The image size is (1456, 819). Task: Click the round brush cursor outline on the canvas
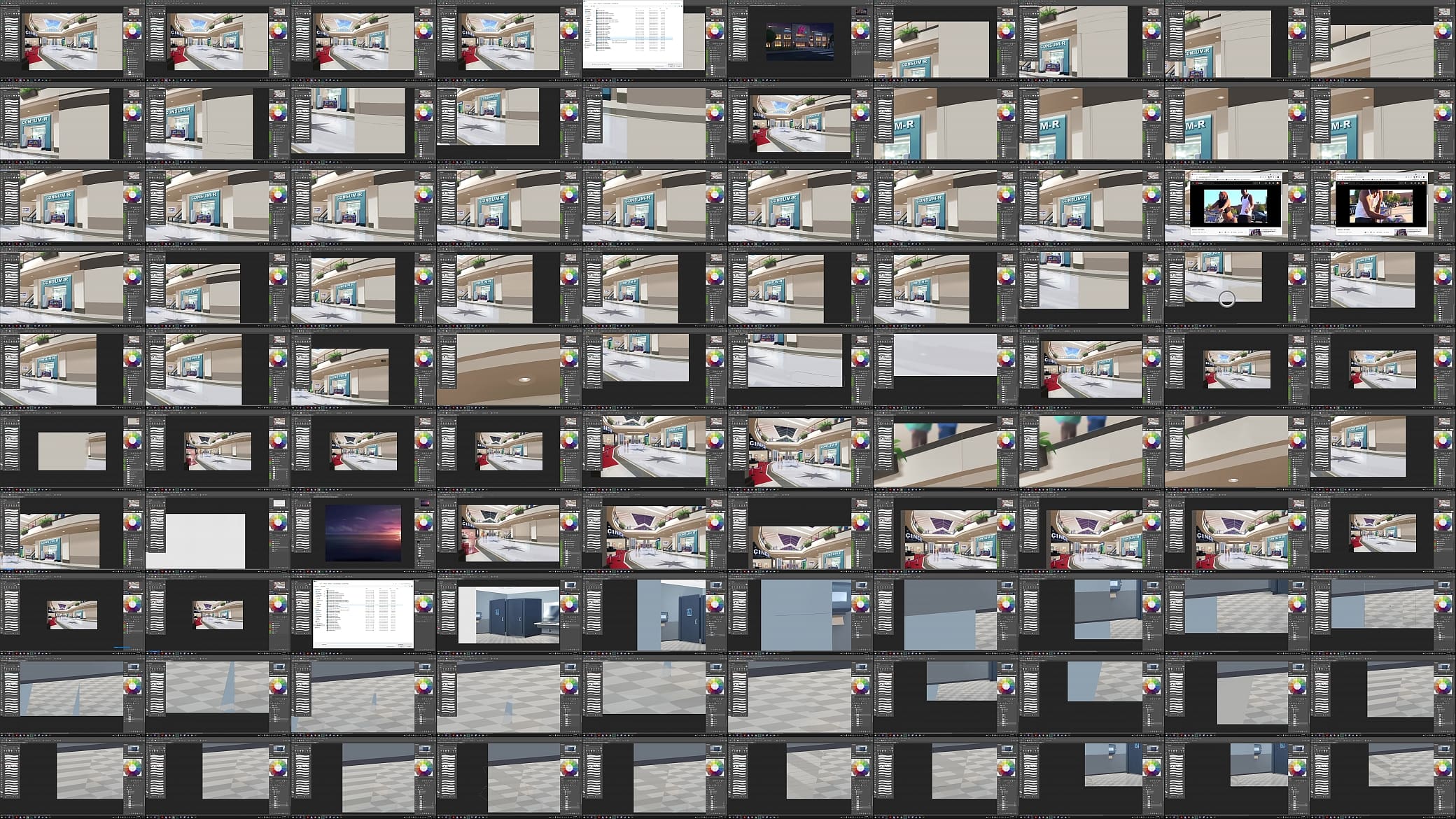coord(1226,300)
